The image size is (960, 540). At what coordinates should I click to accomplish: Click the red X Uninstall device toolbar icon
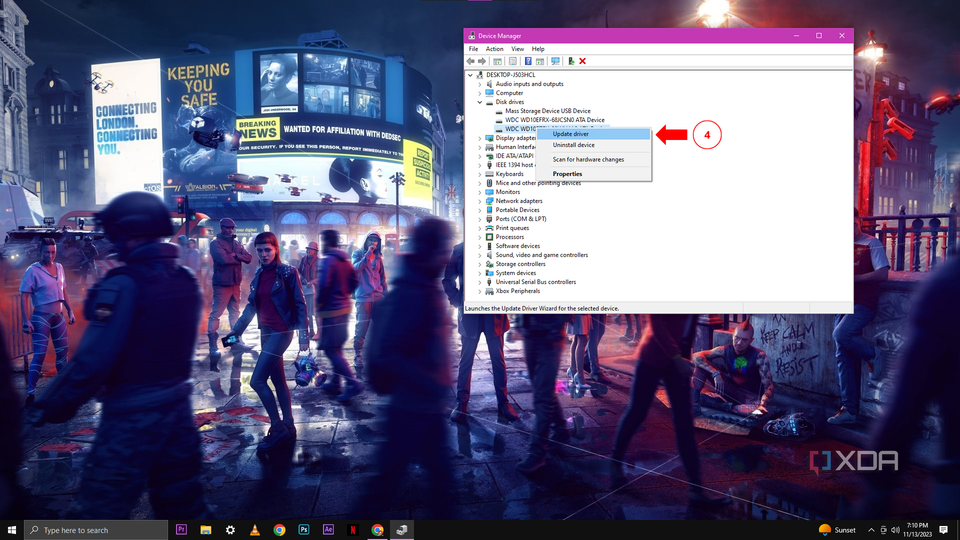tap(582, 61)
